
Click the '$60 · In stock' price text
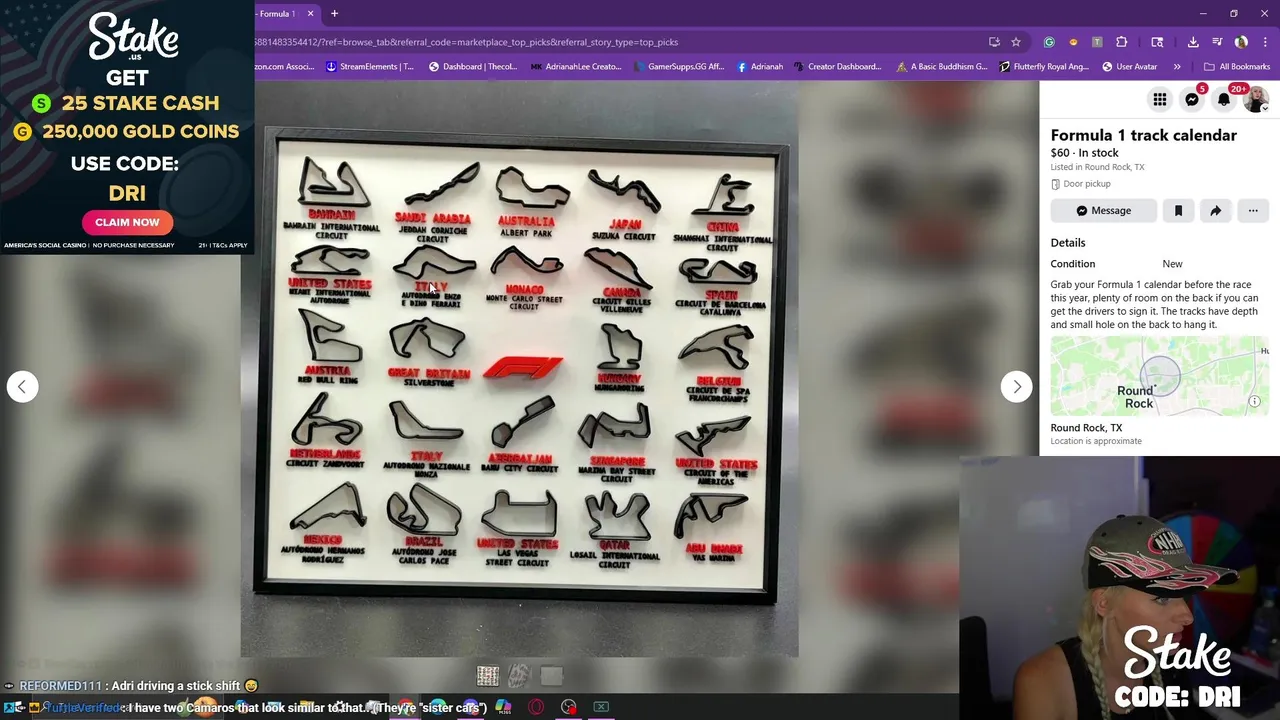click(x=1084, y=153)
